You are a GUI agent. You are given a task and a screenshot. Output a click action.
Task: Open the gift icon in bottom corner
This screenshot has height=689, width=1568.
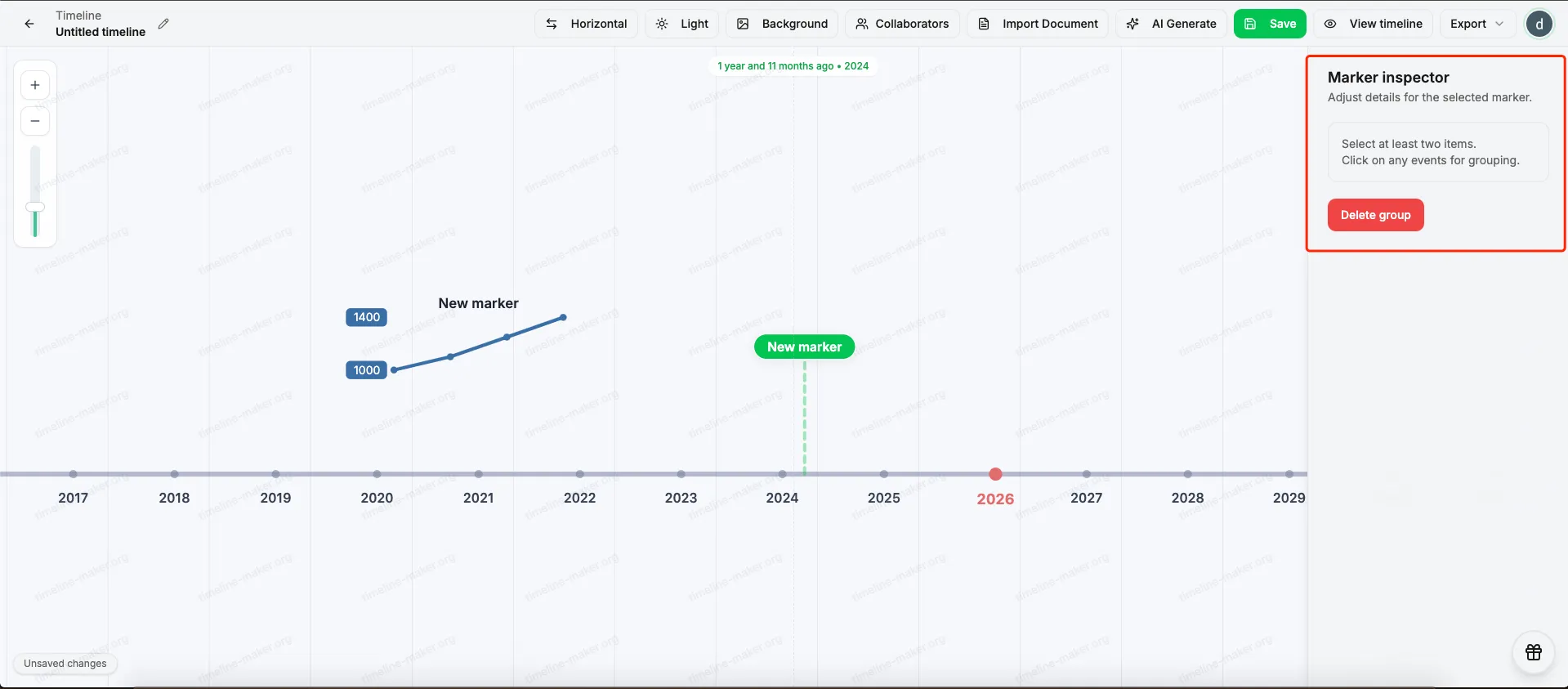point(1533,652)
